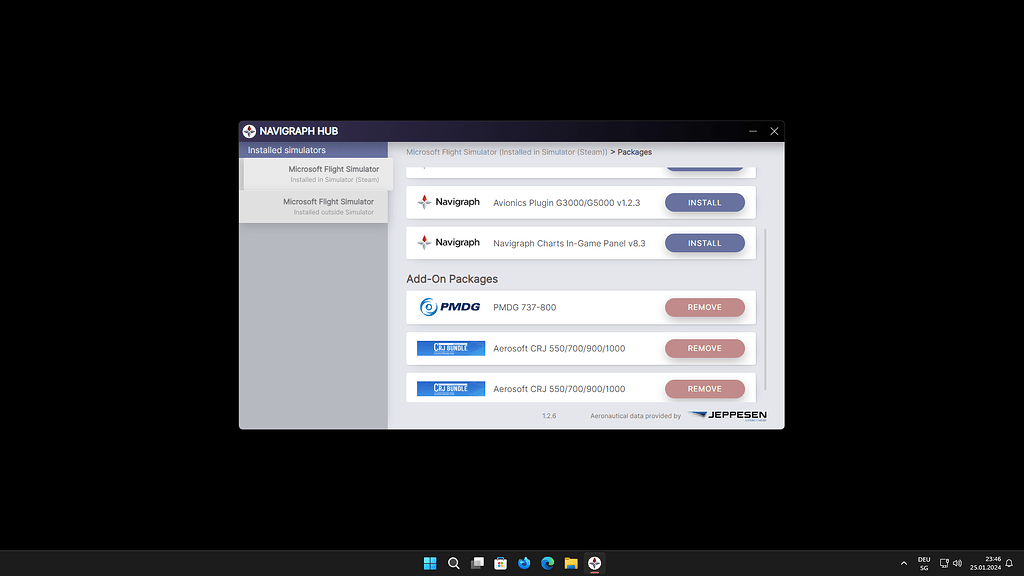
Task: Launch Firefox from the taskbar
Action: [x=524, y=563]
